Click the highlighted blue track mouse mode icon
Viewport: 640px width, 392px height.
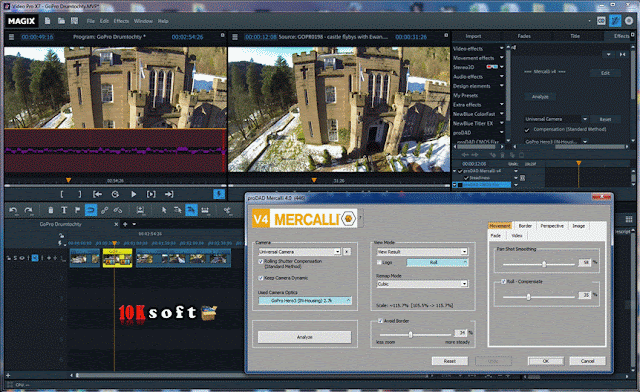(x=191, y=210)
